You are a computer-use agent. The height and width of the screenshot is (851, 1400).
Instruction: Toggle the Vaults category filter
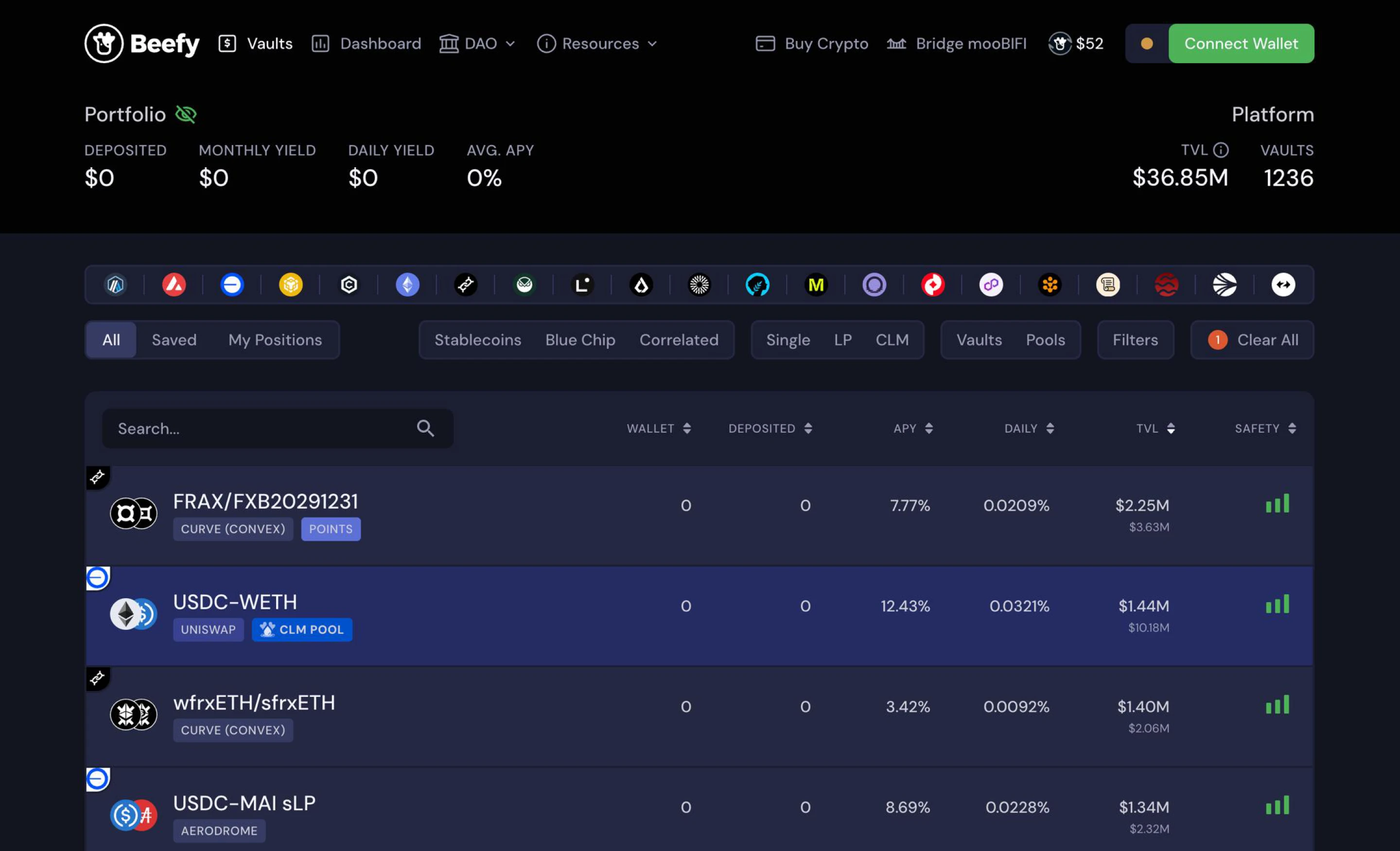point(979,340)
